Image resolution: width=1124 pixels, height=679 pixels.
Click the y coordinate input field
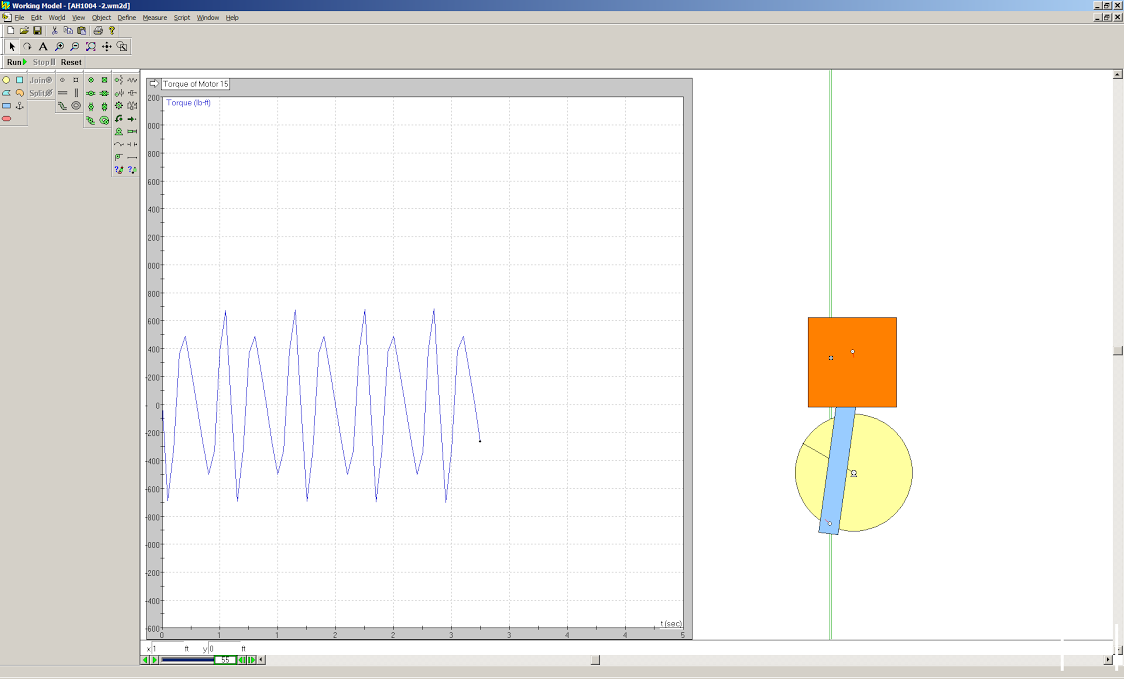(x=224, y=648)
